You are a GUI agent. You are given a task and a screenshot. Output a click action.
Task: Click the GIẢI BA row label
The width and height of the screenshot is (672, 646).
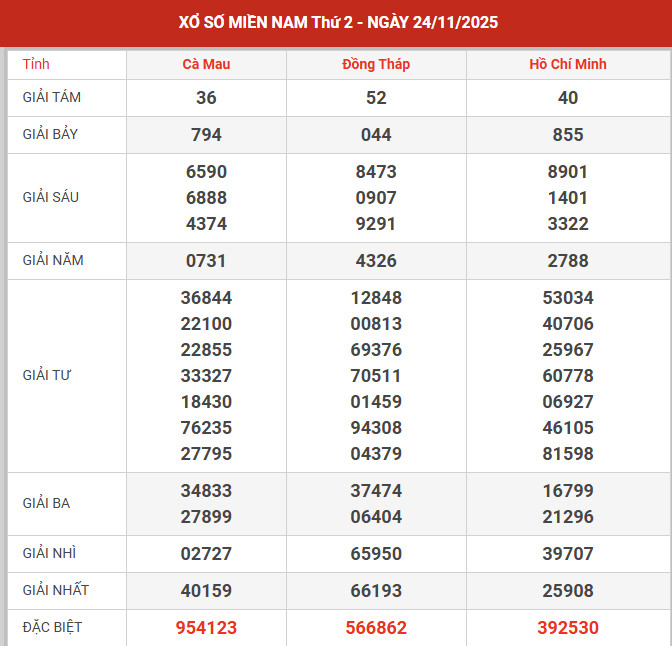click(46, 503)
